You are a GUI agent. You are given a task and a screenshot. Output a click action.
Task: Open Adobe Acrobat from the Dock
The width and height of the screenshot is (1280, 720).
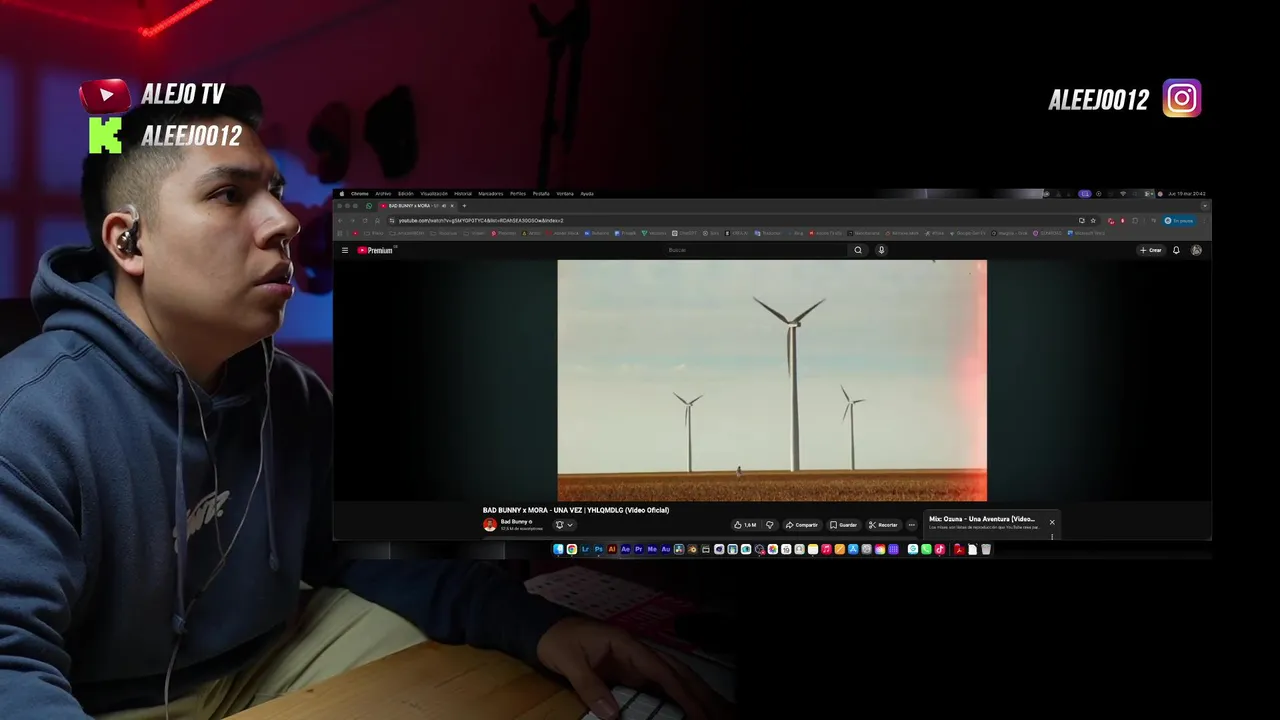pyautogui.click(x=959, y=549)
